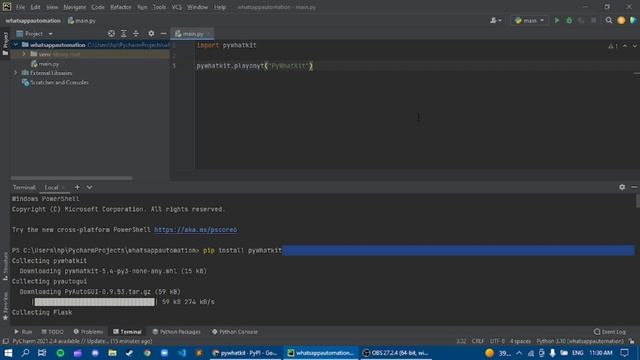Collapse all icon in Project panel header
640x360 pixels.
point(136,33)
